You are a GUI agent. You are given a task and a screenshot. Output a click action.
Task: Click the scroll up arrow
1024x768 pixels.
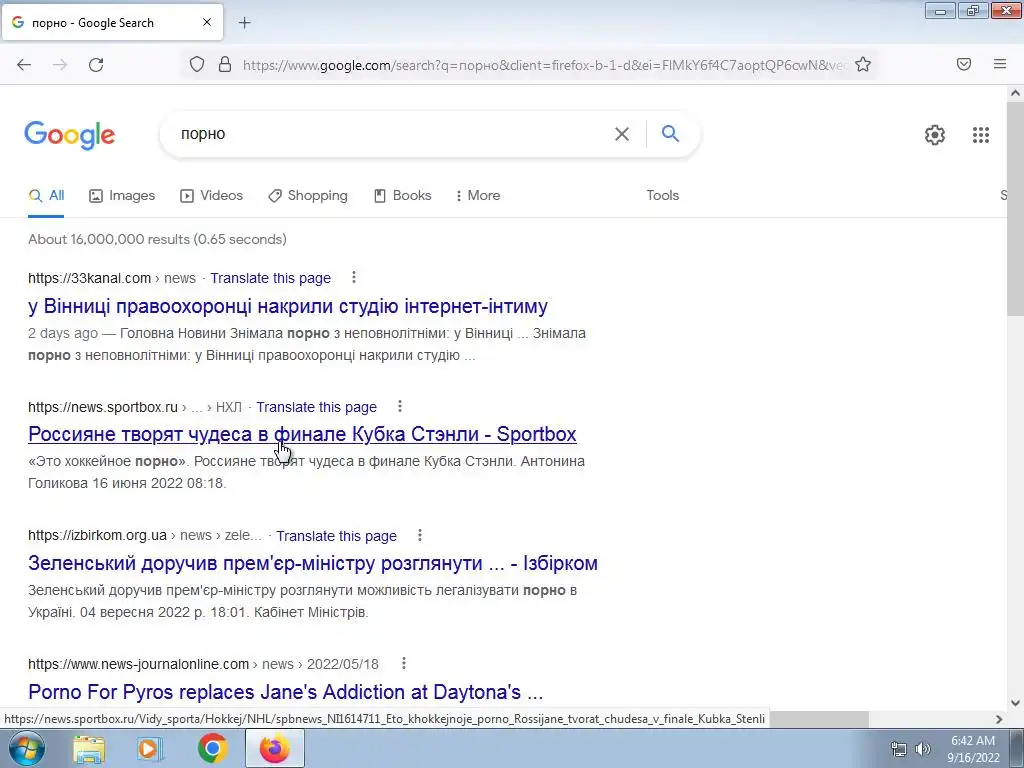[1015, 93]
